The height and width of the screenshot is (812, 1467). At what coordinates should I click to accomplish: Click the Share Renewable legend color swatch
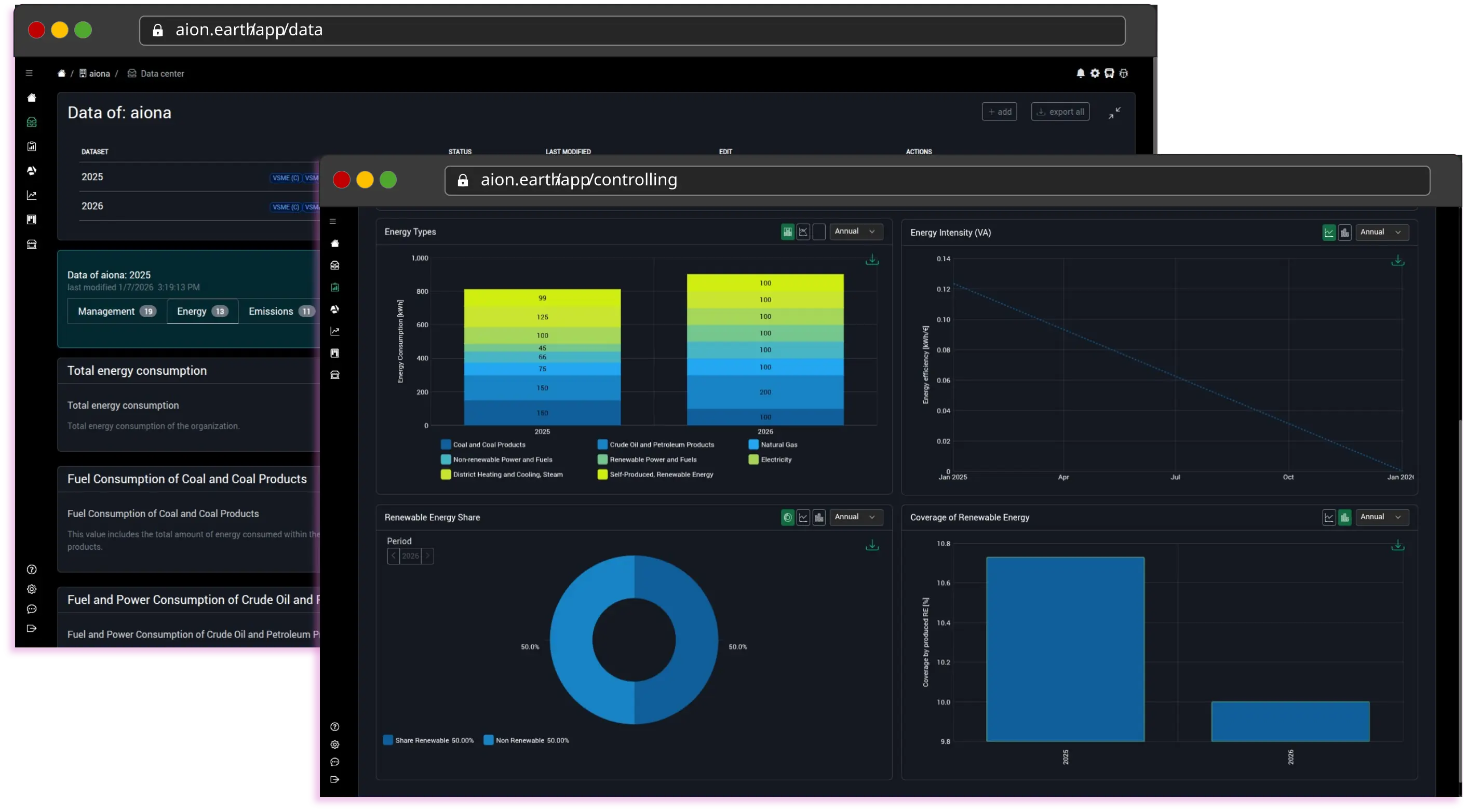click(x=388, y=740)
